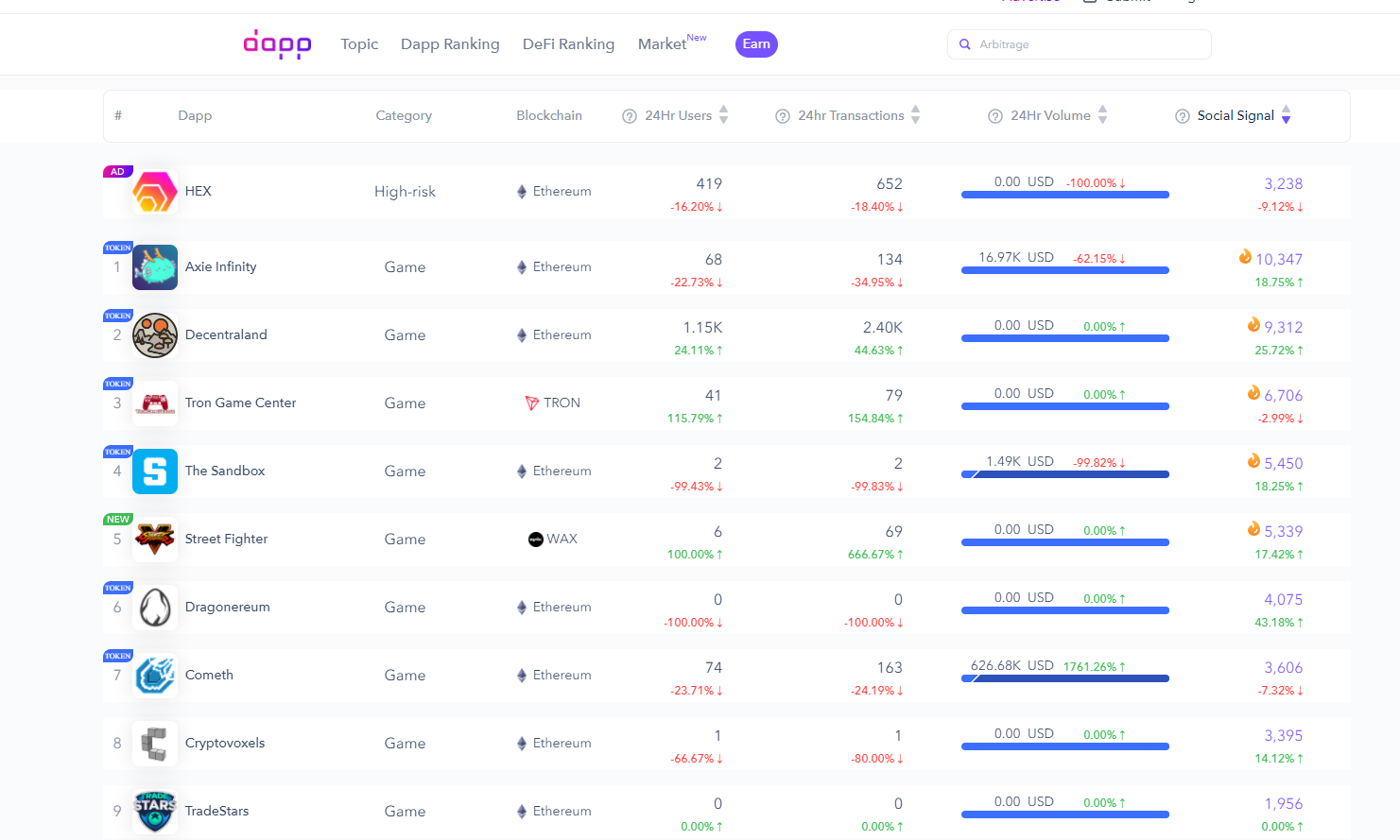Click 3,238 social signal value

point(1284,184)
